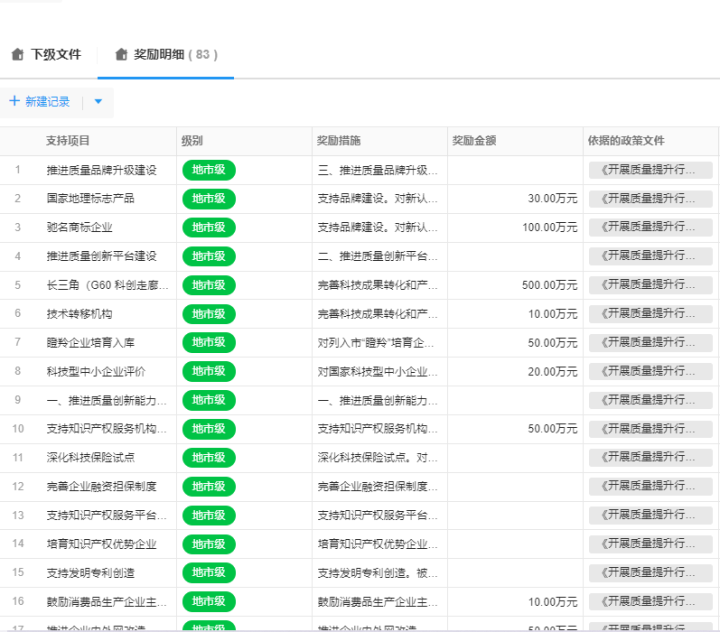Open policy file link in row 1
Viewport: 720px width, 632px height.
pos(651,170)
